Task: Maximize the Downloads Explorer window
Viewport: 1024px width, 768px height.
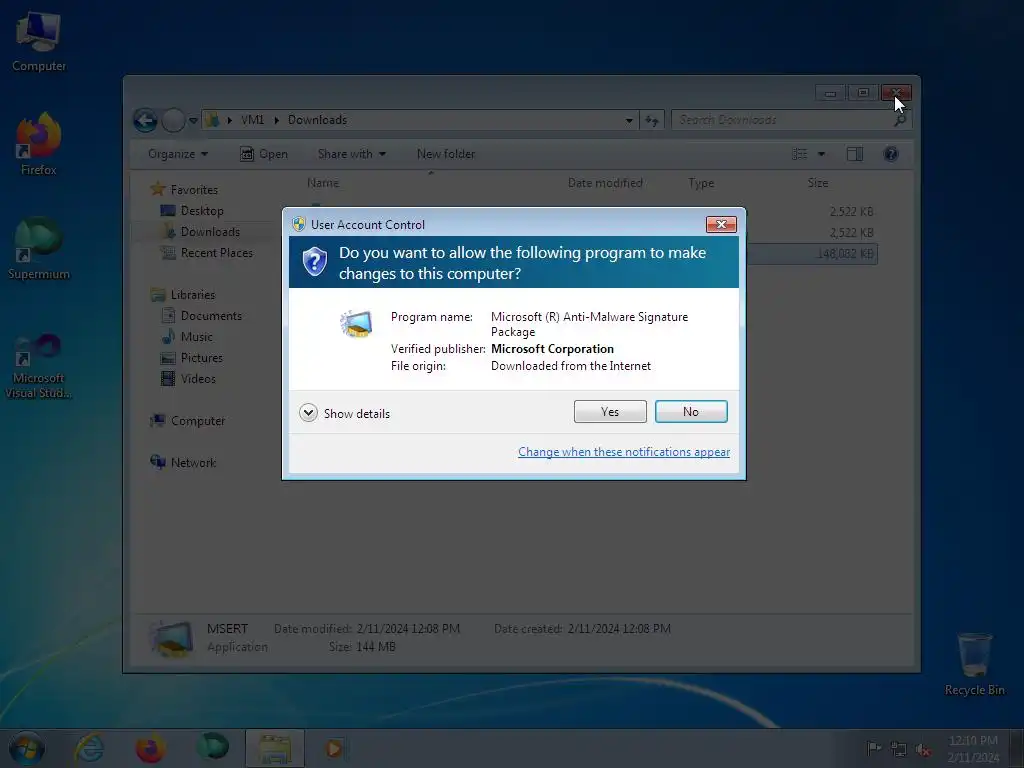Action: 863,93
